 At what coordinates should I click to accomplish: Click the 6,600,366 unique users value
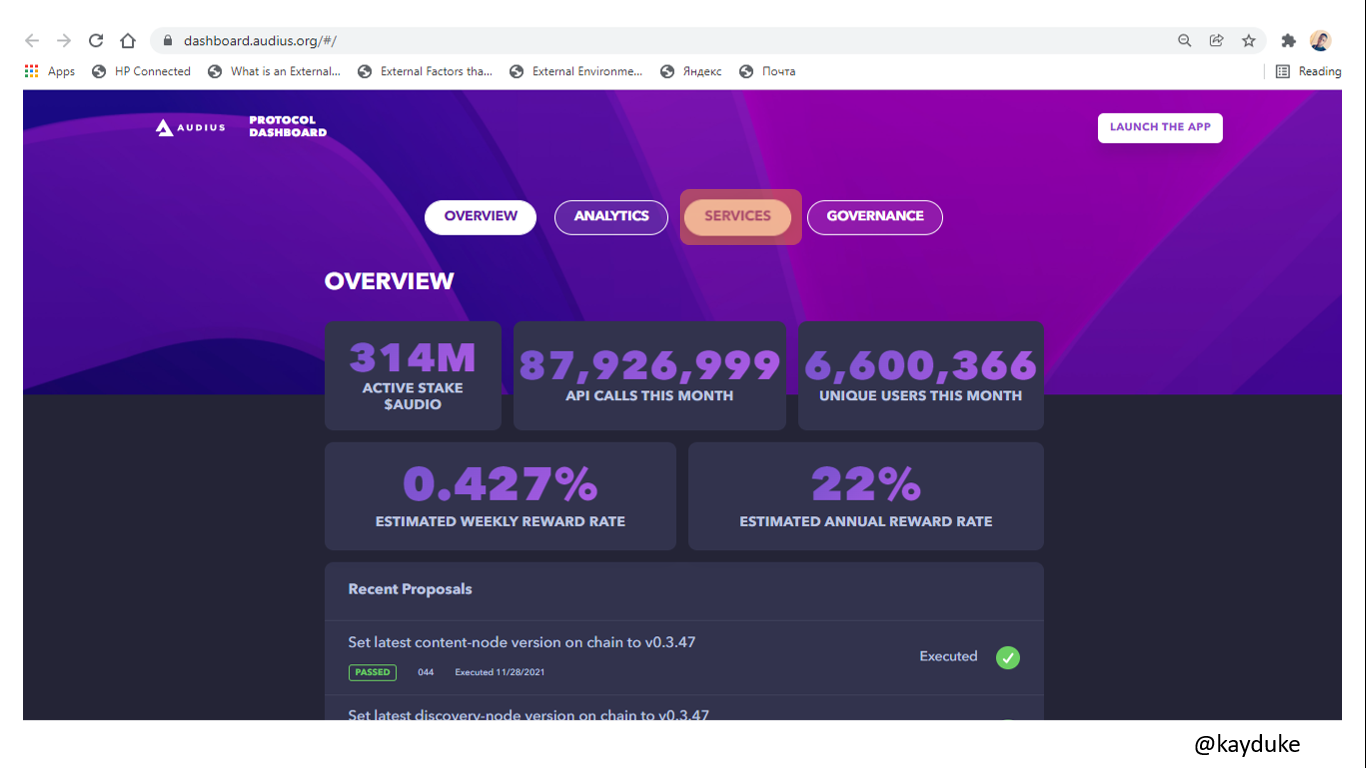(x=921, y=365)
